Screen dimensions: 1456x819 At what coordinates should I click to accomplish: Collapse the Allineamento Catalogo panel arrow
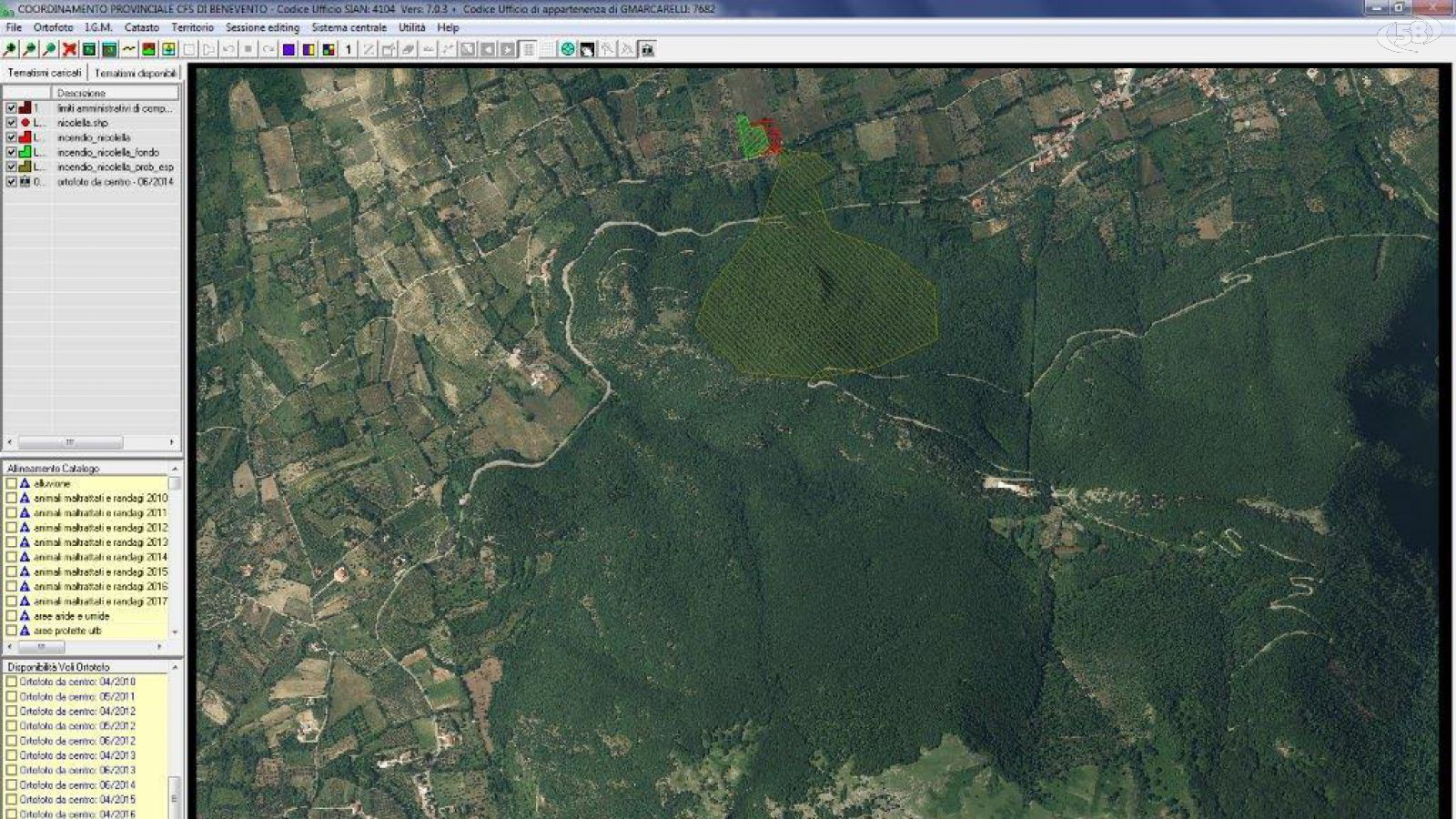coord(175,469)
